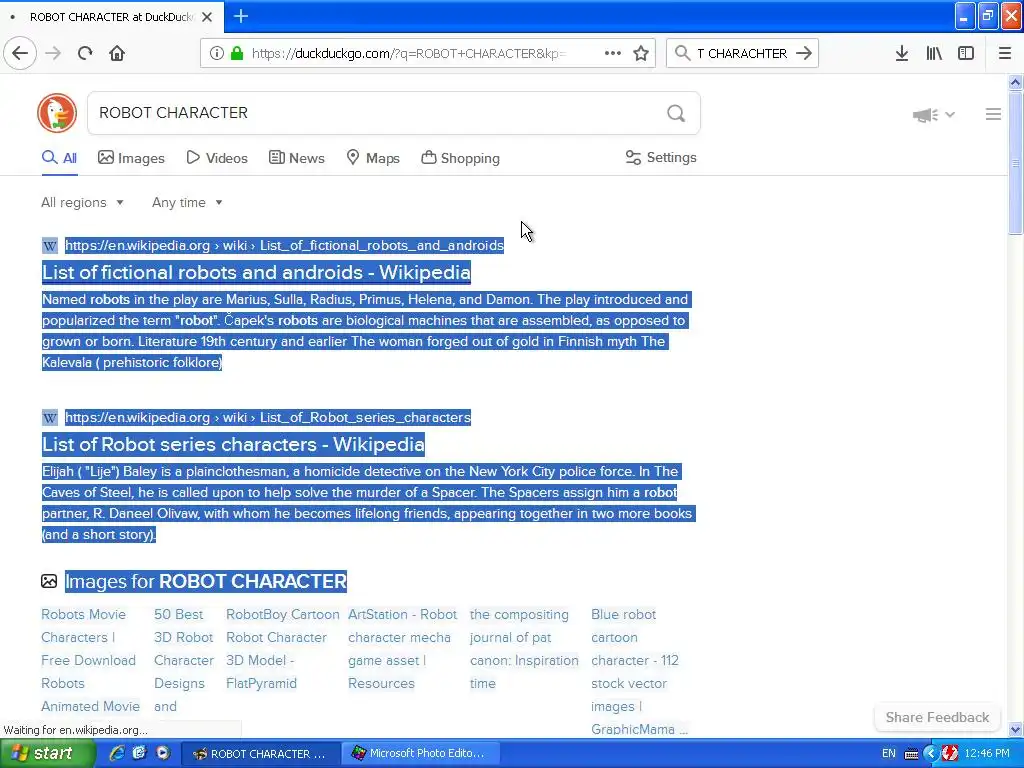Click the EN language indicator in tray
Screen dimensions: 1024x768
click(x=889, y=753)
